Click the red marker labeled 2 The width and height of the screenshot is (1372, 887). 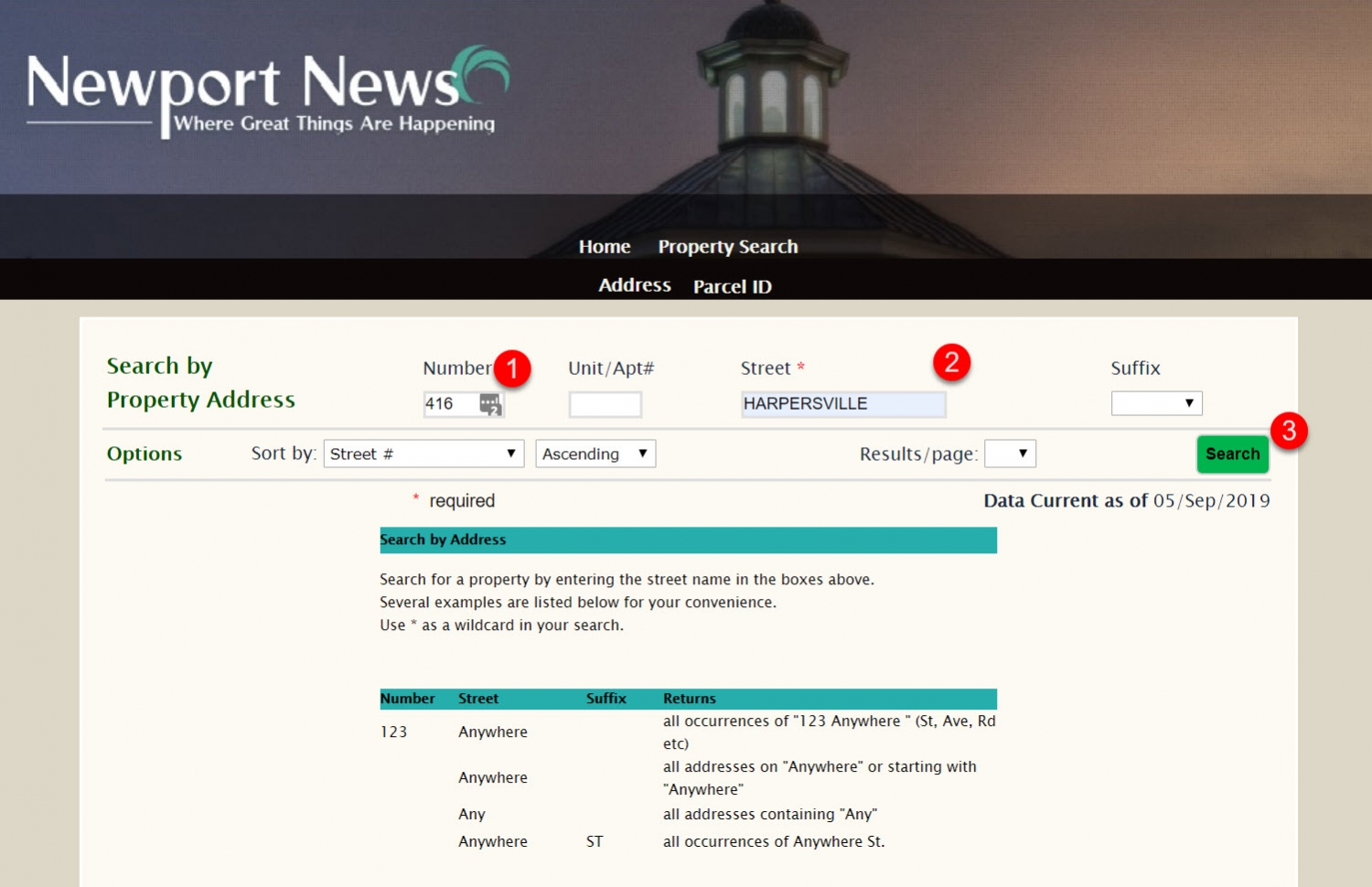tap(951, 362)
